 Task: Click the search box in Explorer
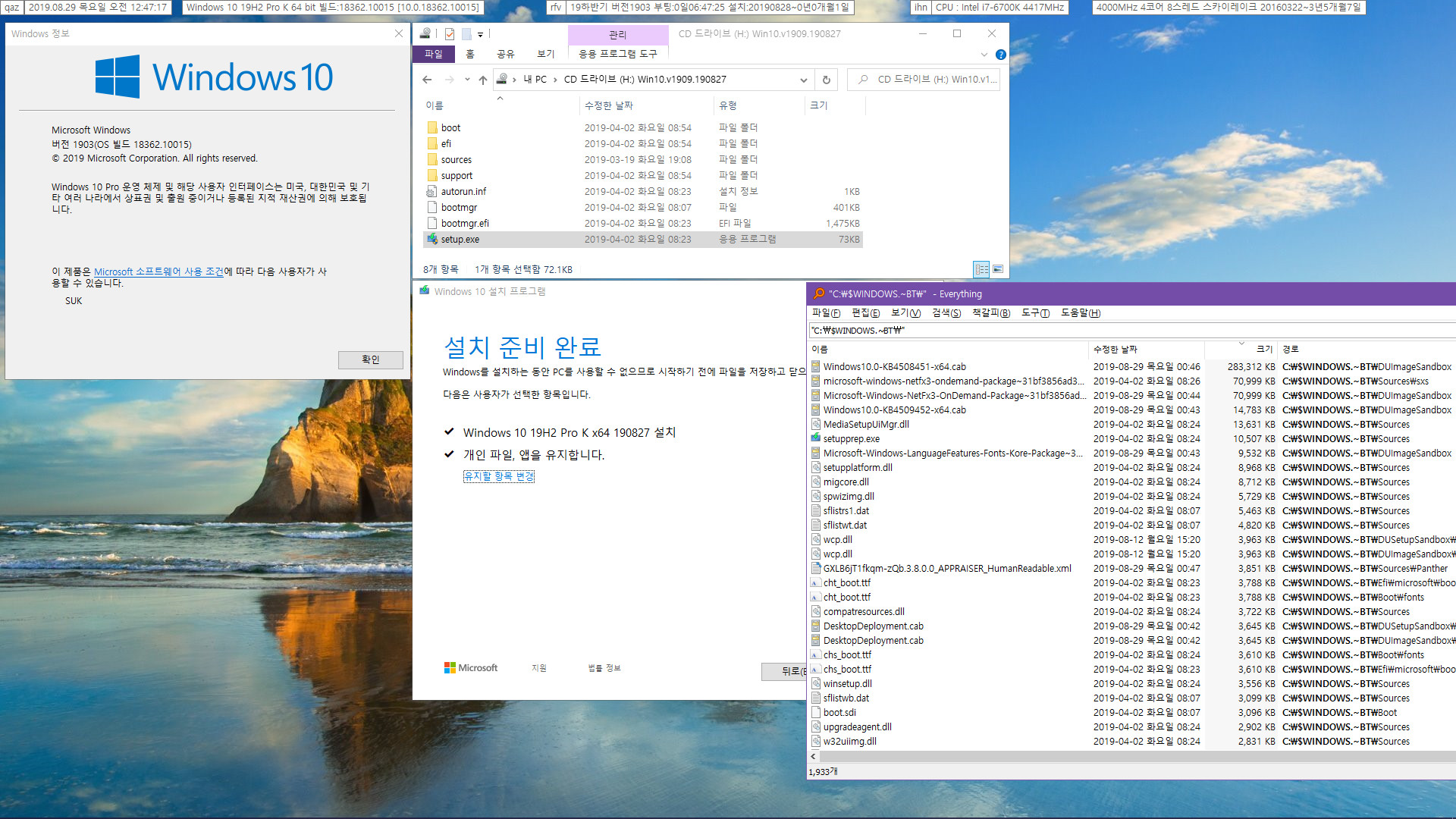pos(923,80)
